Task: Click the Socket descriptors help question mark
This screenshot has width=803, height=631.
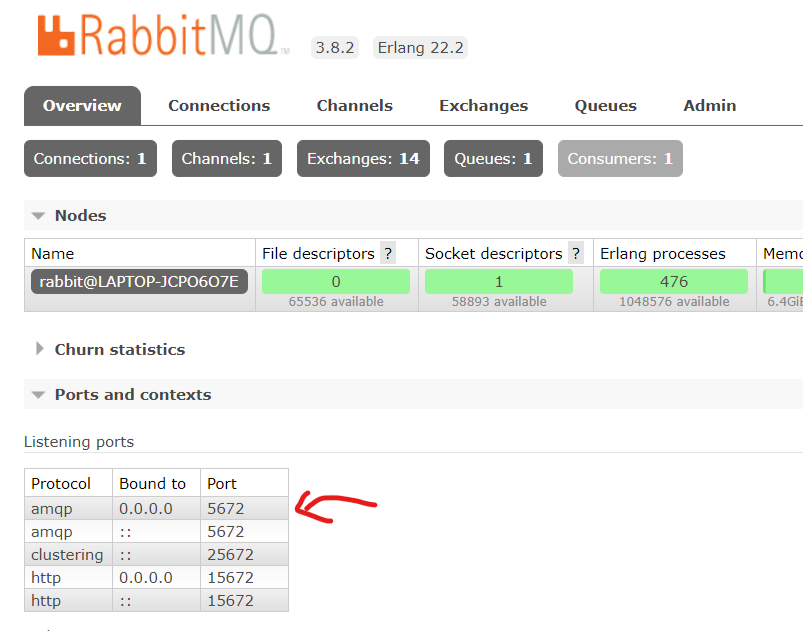Action: click(x=575, y=253)
